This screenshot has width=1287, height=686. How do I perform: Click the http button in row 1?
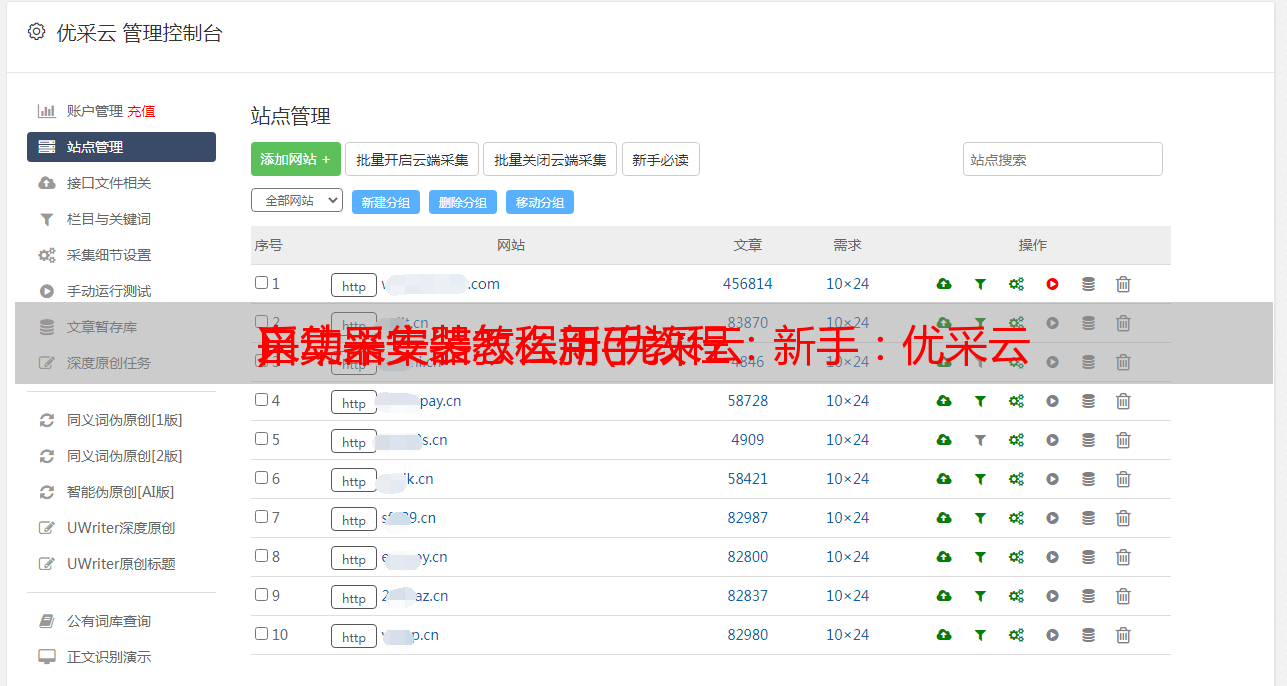click(354, 286)
